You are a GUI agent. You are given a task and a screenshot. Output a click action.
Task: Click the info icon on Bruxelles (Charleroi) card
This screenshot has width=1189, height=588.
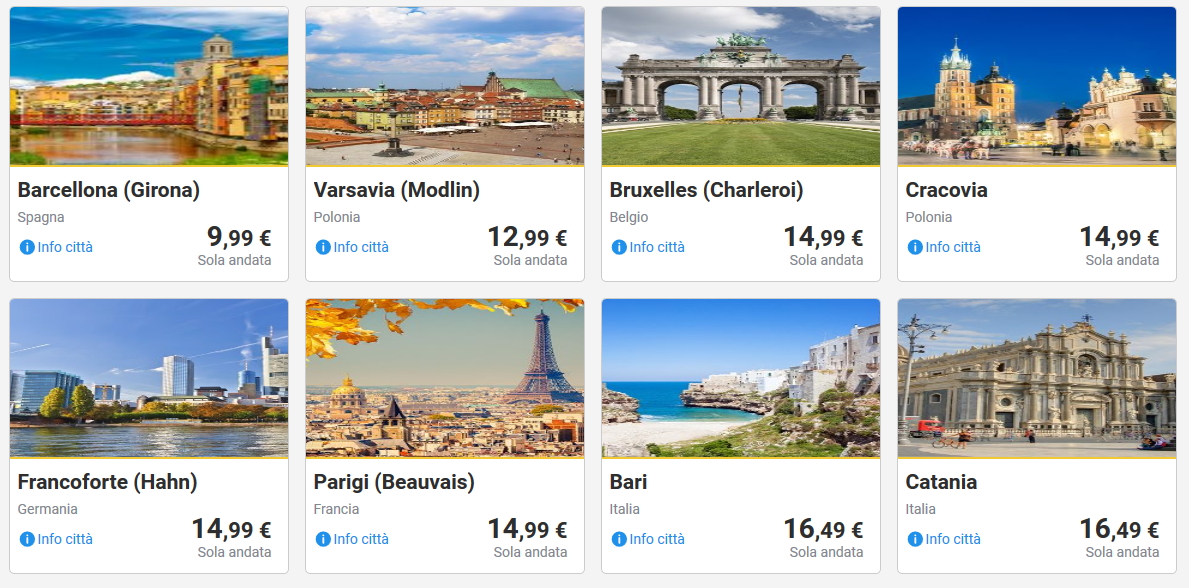[x=619, y=247]
